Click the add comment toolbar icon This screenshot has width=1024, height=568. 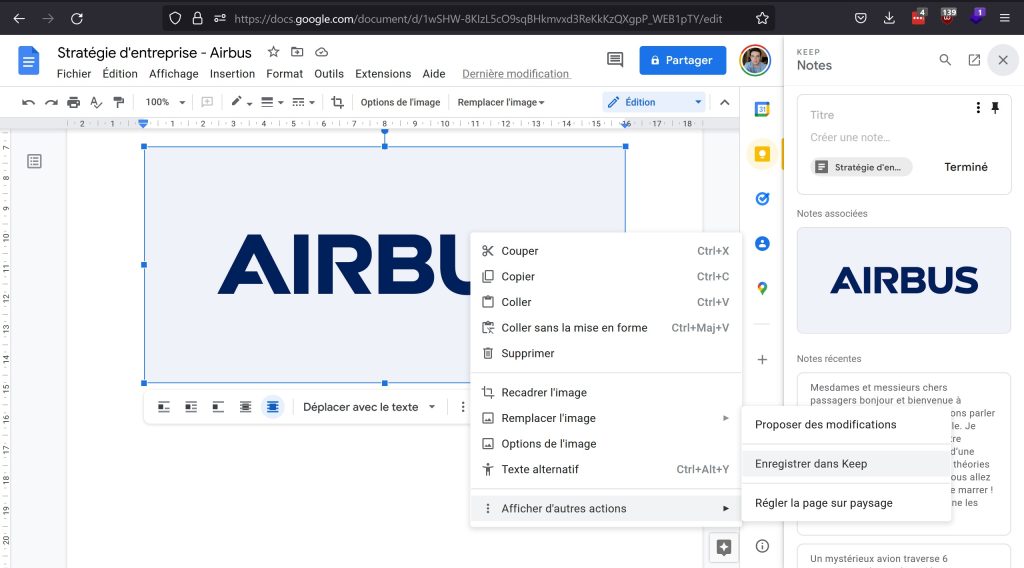(x=207, y=103)
